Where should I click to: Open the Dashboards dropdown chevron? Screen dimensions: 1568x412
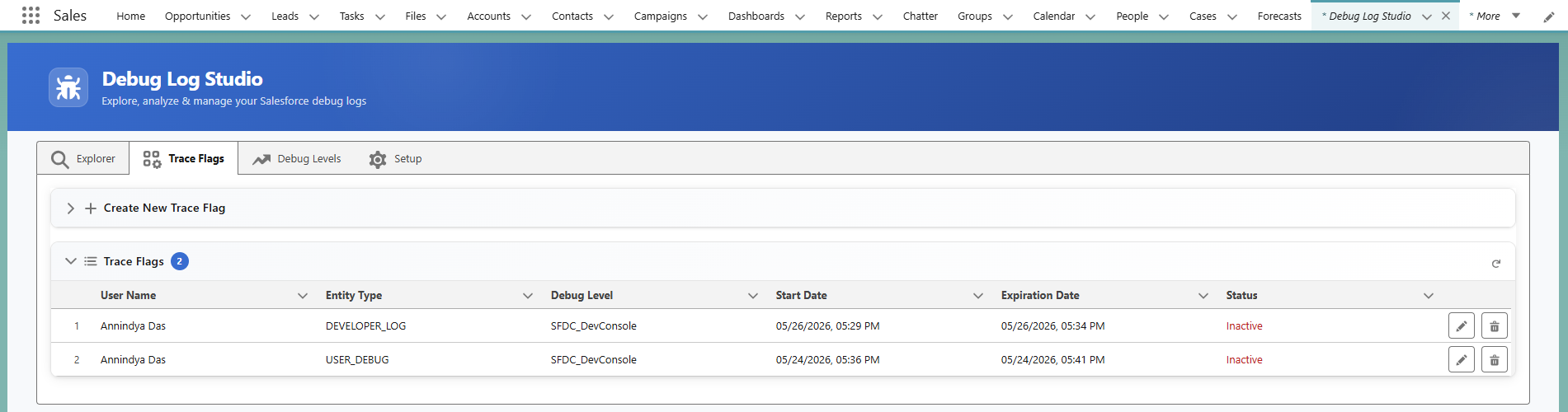[x=800, y=16]
